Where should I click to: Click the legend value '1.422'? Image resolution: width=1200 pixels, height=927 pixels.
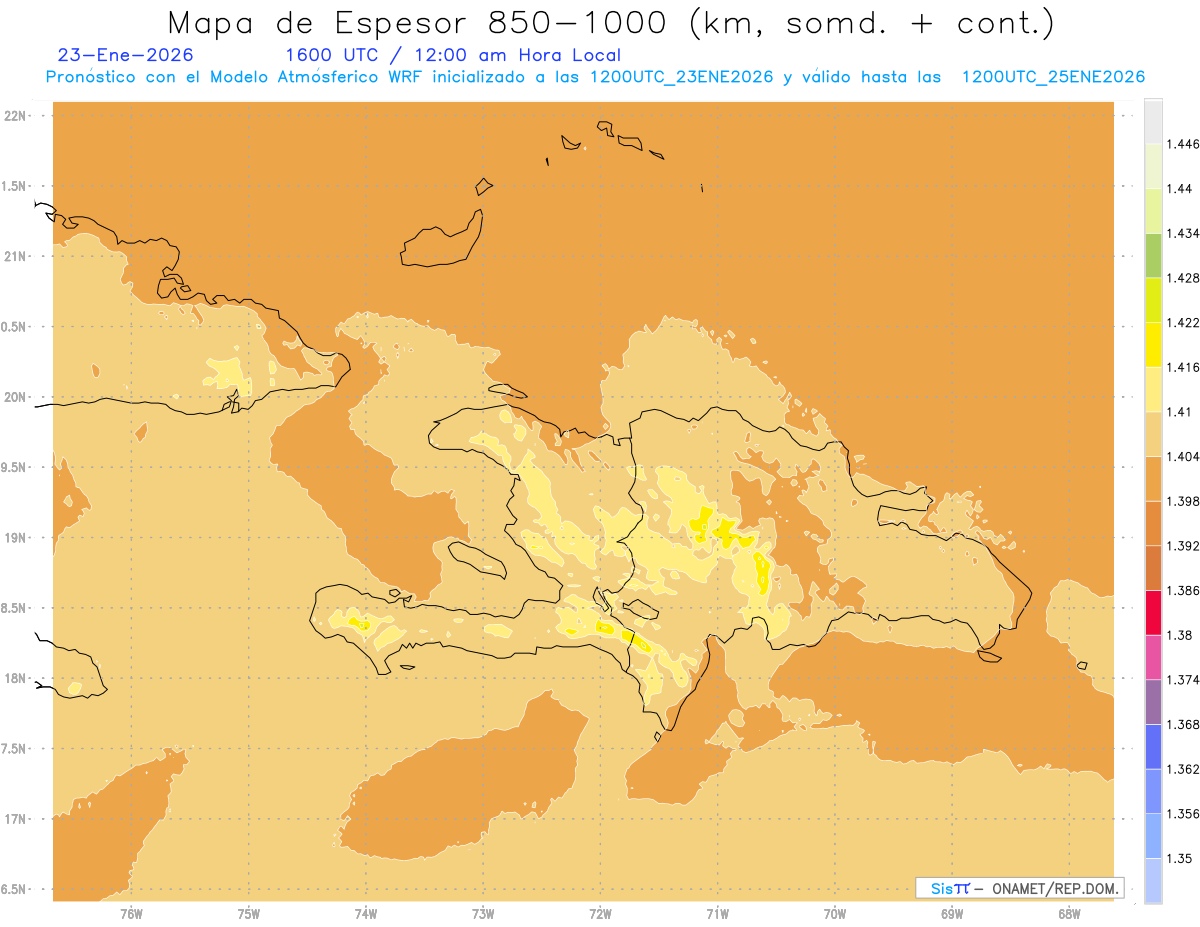pyautogui.click(x=1185, y=322)
